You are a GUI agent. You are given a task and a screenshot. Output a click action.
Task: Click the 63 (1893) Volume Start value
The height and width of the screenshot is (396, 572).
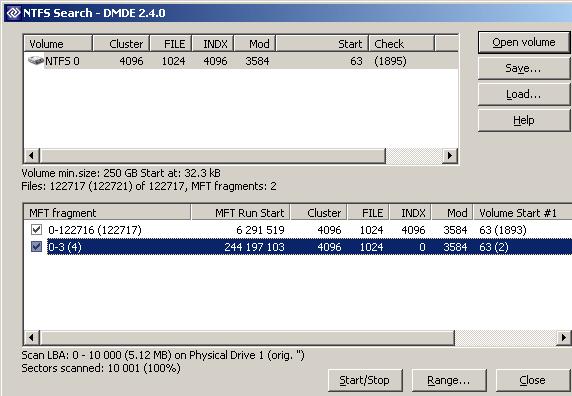(x=503, y=230)
